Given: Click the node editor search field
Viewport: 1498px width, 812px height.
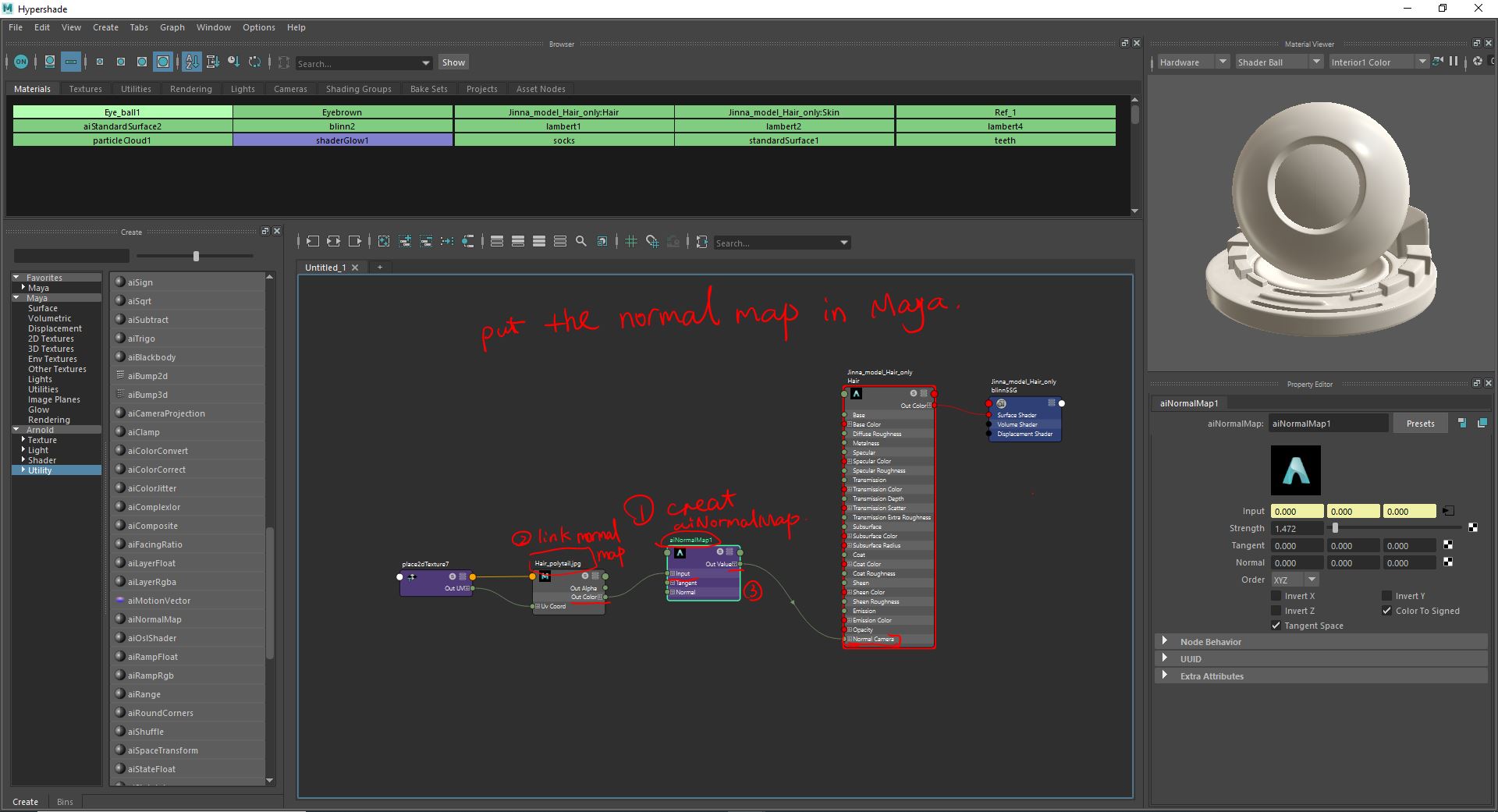Looking at the screenshot, I should 776,243.
